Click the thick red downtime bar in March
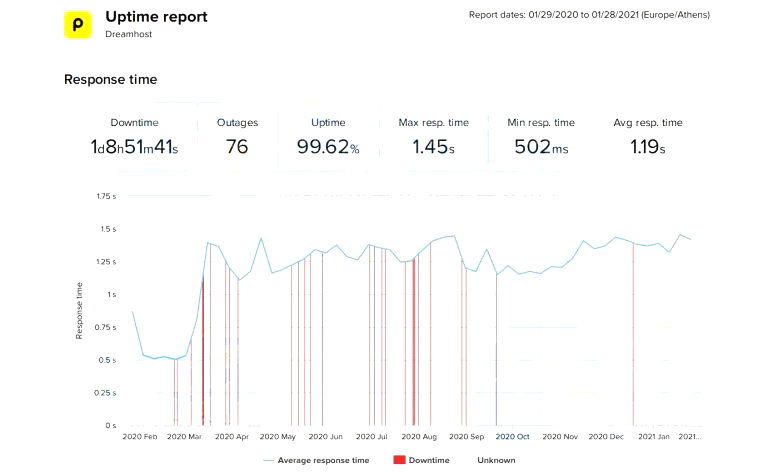The height and width of the screenshot is (472, 768). [203, 350]
